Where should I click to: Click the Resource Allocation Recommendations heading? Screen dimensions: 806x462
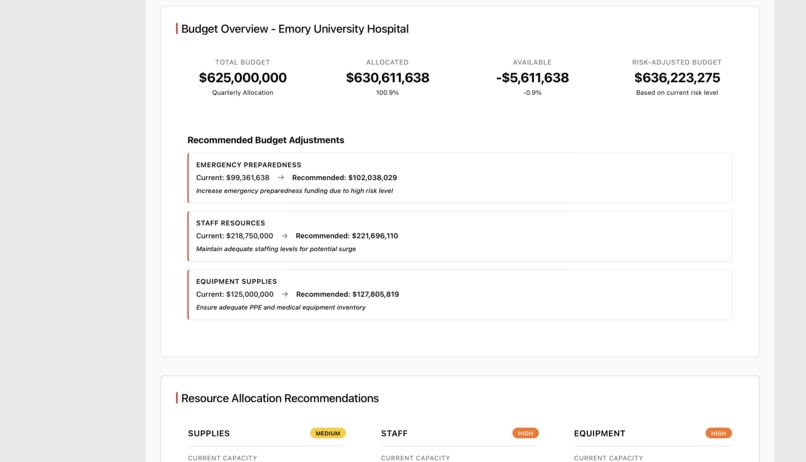coord(280,398)
